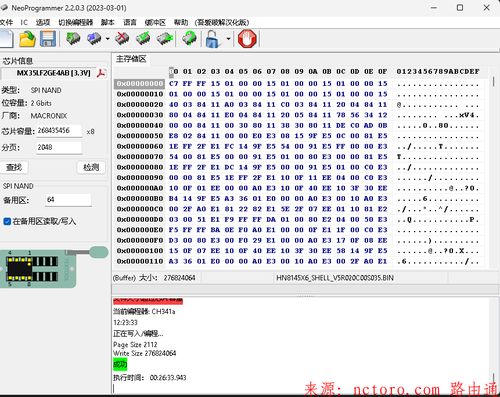
Task: Erase chip using the red X chip icon
Action: tap(122, 39)
